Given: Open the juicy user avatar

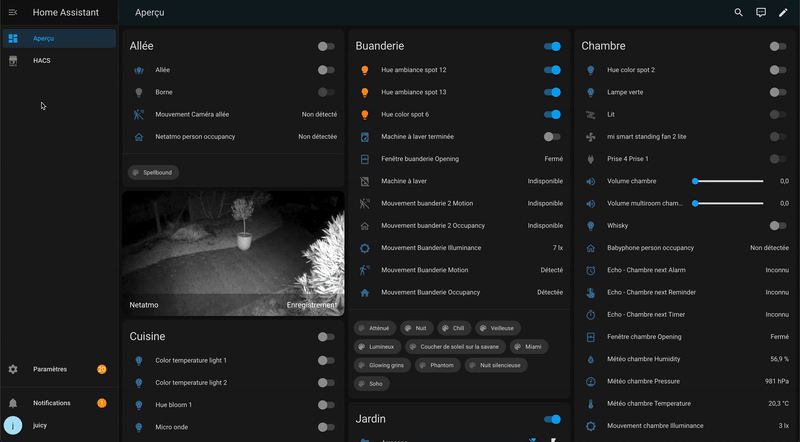Looking at the screenshot, I should (13, 425).
